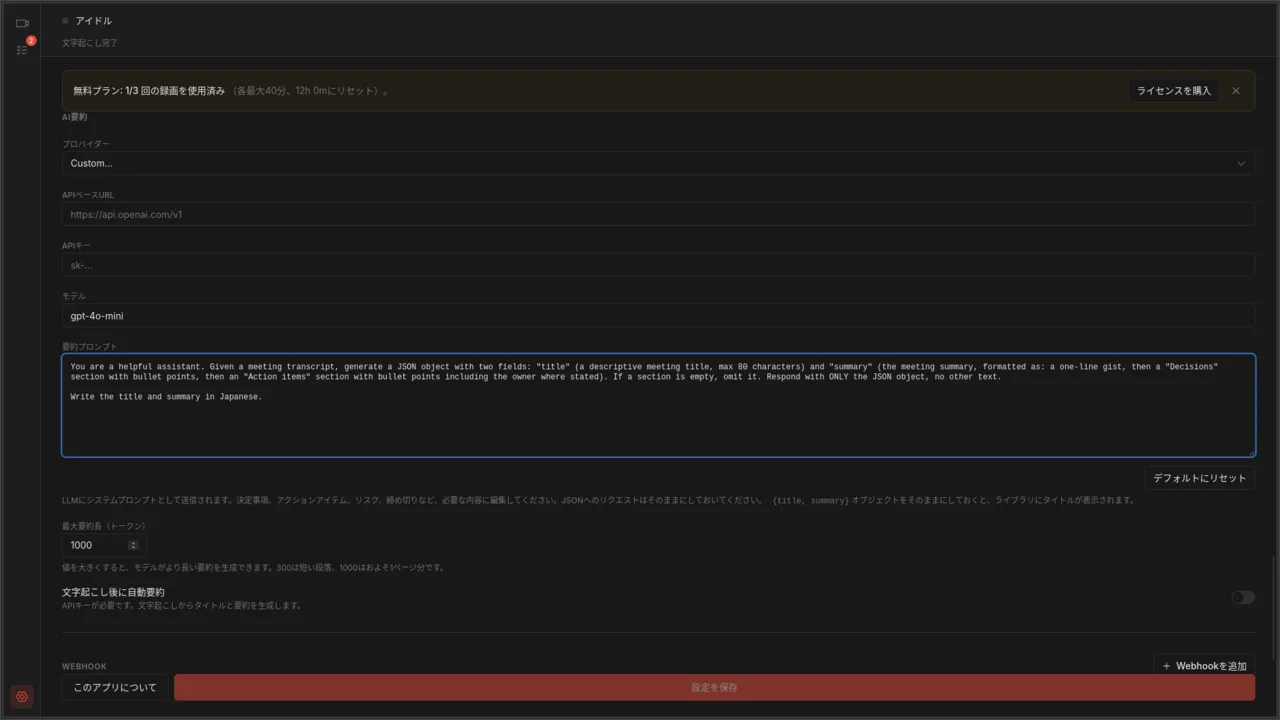Click the WEBHOOK section label
Screen dimensions: 1280x720
84,666
